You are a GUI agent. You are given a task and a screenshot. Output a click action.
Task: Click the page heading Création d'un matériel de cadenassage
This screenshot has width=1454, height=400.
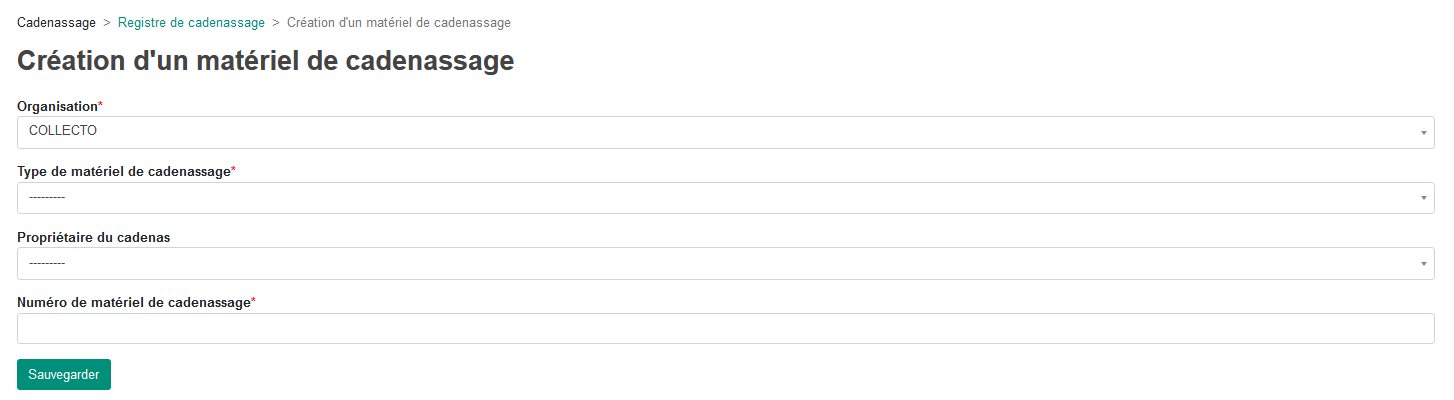click(266, 61)
